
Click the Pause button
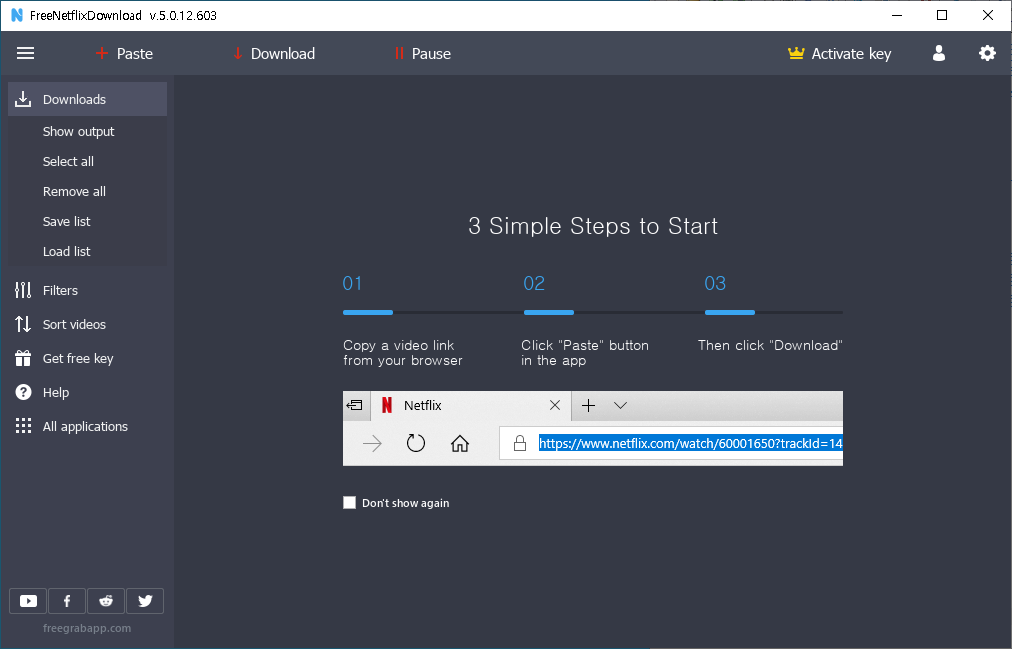(422, 54)
